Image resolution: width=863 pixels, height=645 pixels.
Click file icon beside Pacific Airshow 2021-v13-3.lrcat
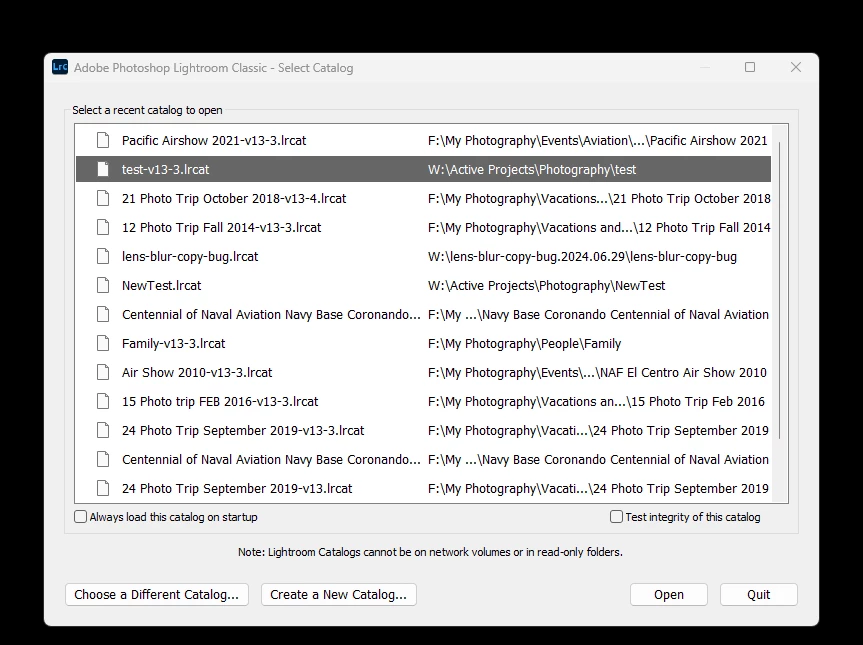pyautogui.click(x=103, y=140)
